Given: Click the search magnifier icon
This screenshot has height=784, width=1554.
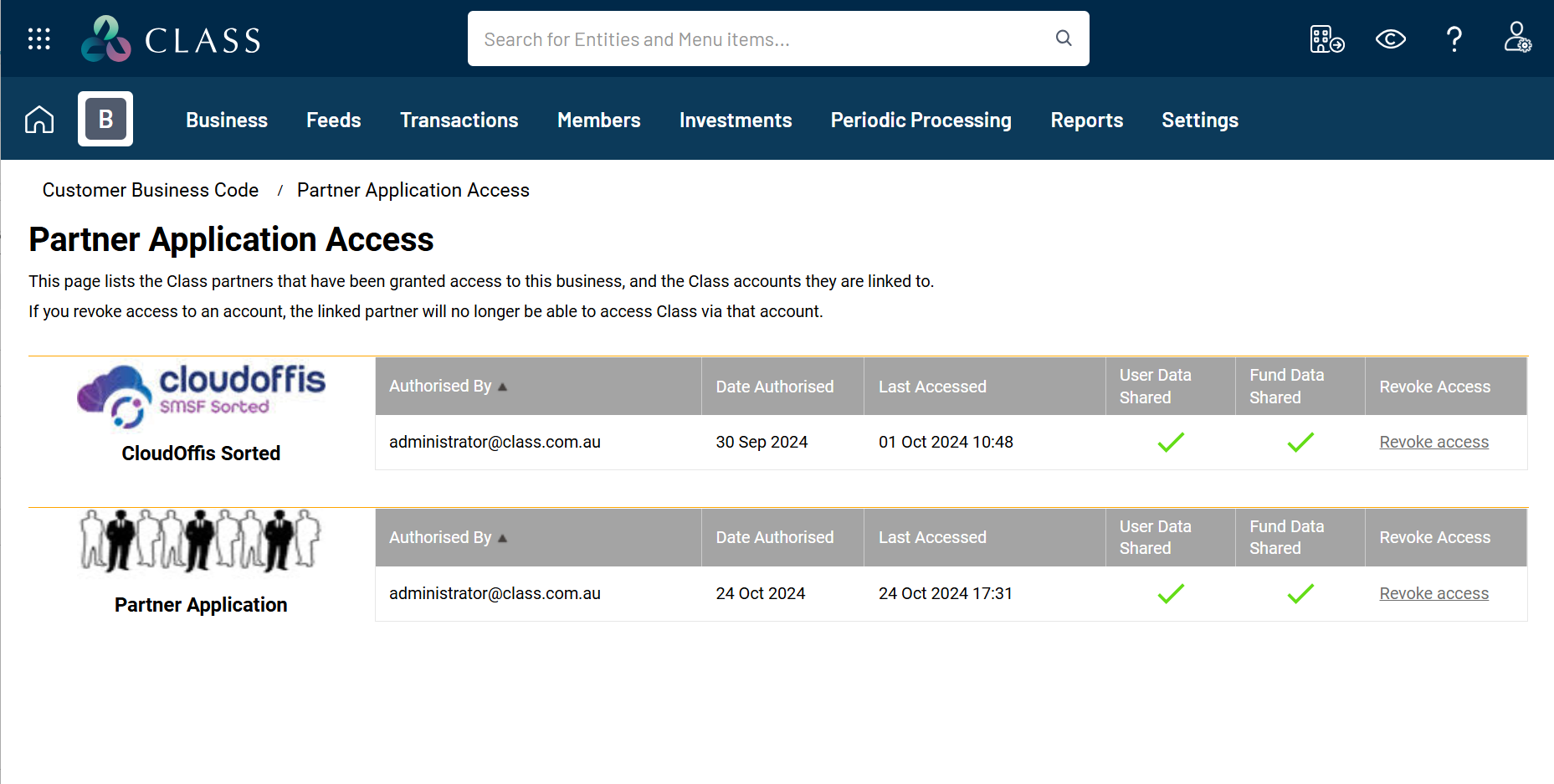Looking at the screenshot, I should click(x=1064, y=38).
